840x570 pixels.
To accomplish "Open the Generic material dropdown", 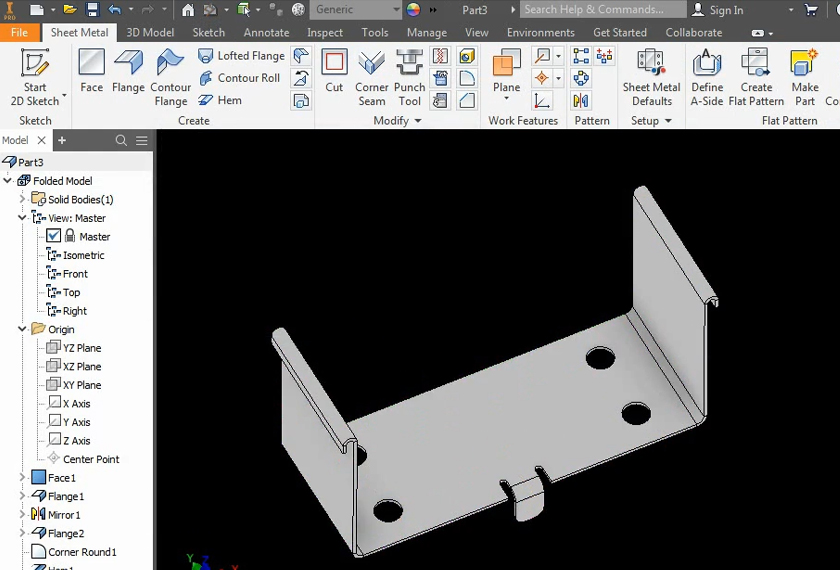I will click(x=357, y=10).
